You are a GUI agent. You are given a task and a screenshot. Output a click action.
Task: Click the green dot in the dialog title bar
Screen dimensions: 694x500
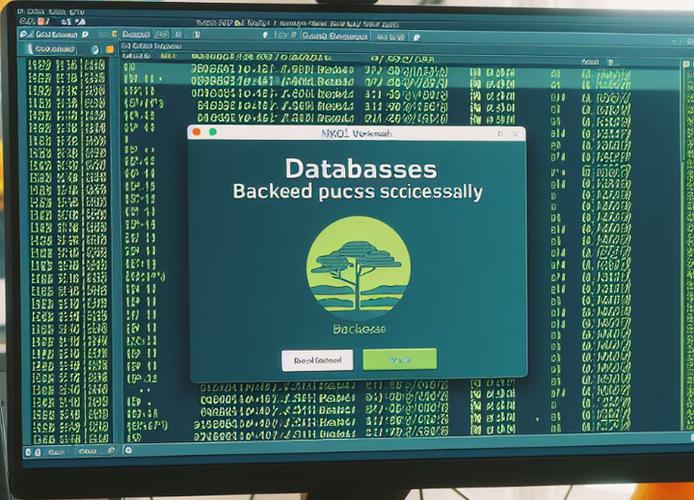tap(213, 132)
